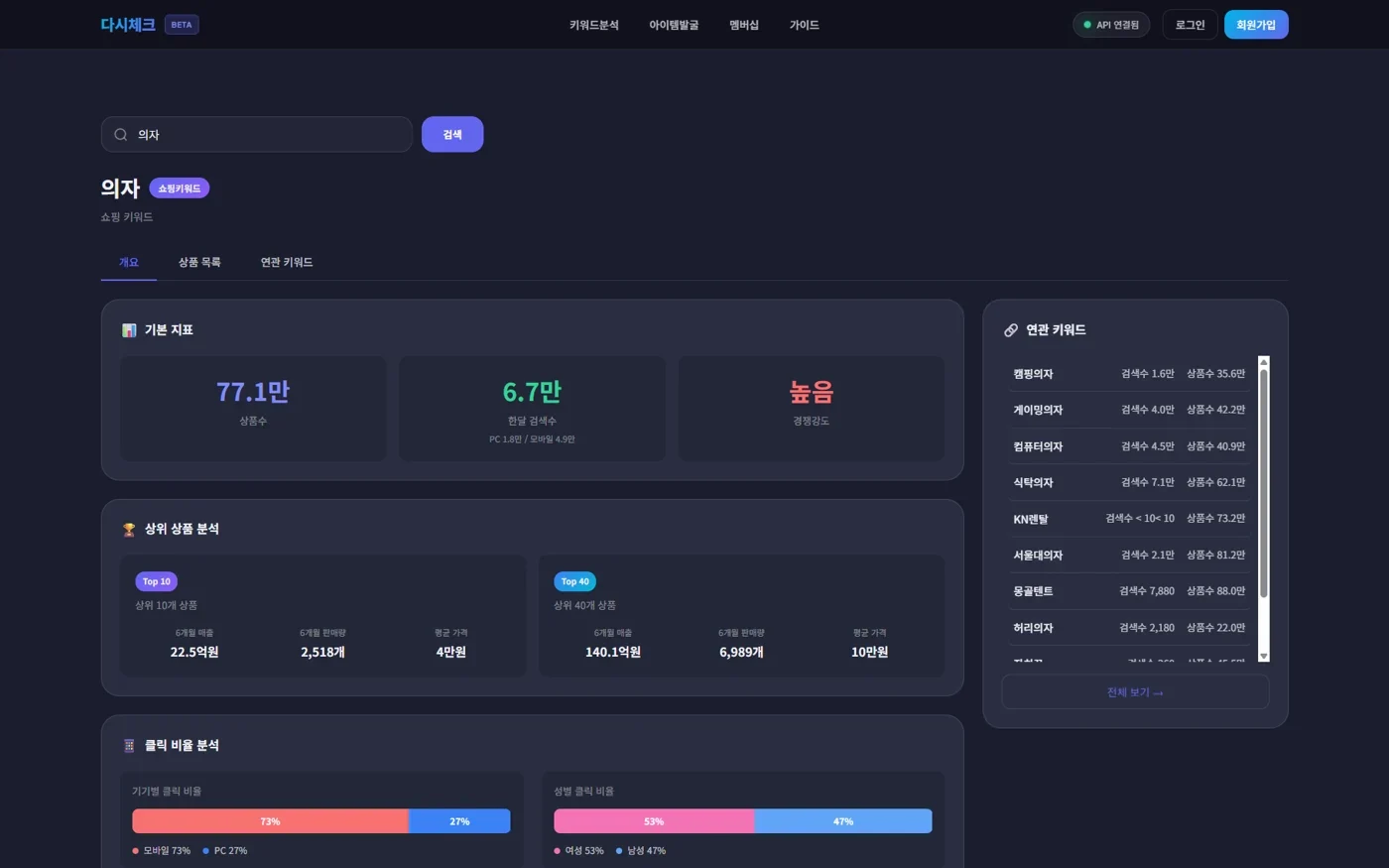Select the 게이밍의자 related keyword
The height and width of the screenshot is (868, 1389).
click(x=1129, y=410)
